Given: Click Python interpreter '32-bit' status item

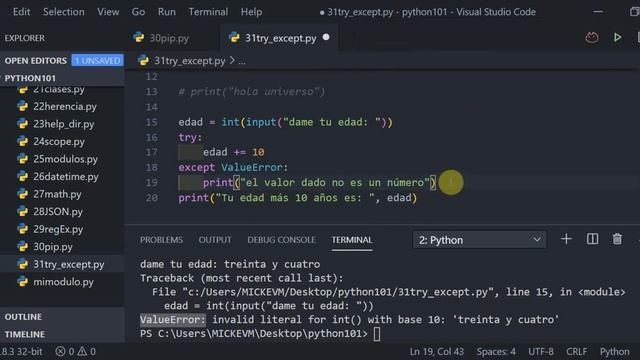Looking at the screenshot, I should point(21,351).
